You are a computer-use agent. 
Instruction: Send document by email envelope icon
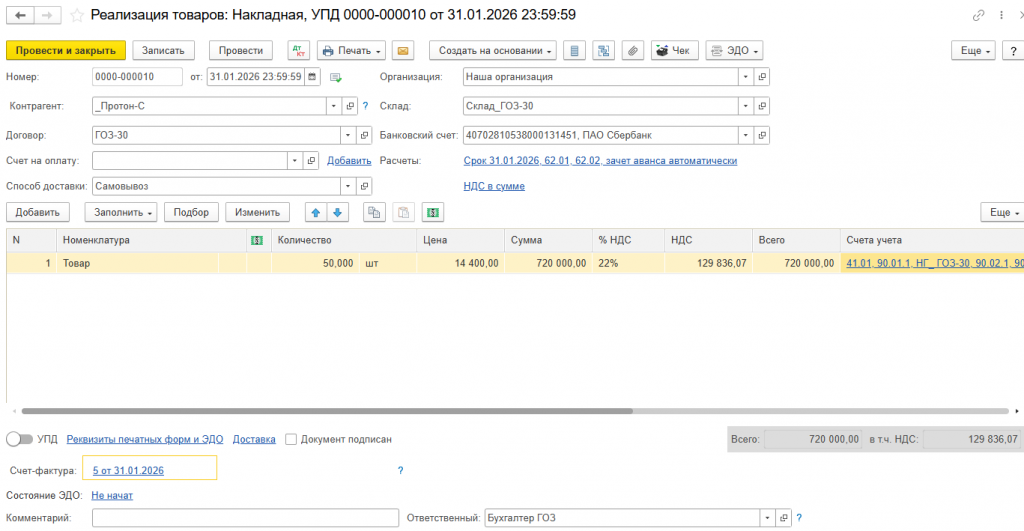click(403, 50)
